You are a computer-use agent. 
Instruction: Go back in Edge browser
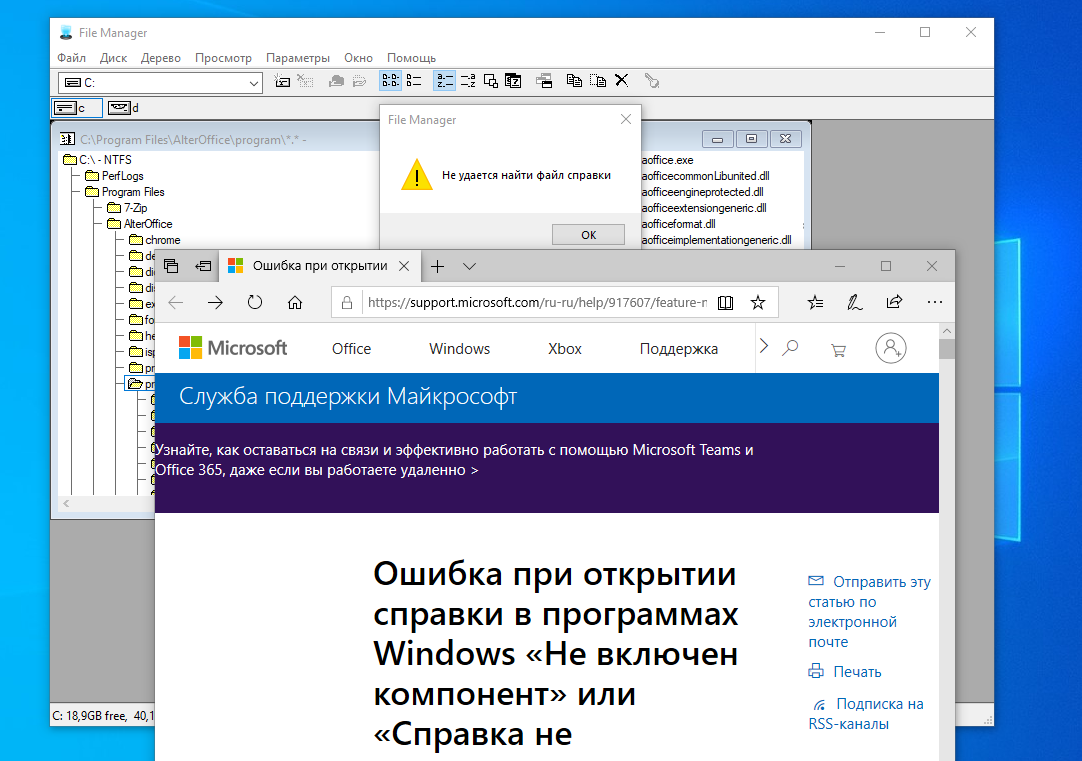[176, 302]
